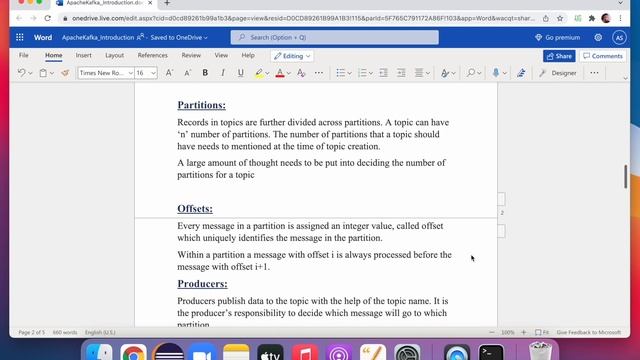Expand the undo dropdown arrow
Image resolution: width=640 pixels, height=360 pixels.
pyautogui.click(x=30, y=73)
